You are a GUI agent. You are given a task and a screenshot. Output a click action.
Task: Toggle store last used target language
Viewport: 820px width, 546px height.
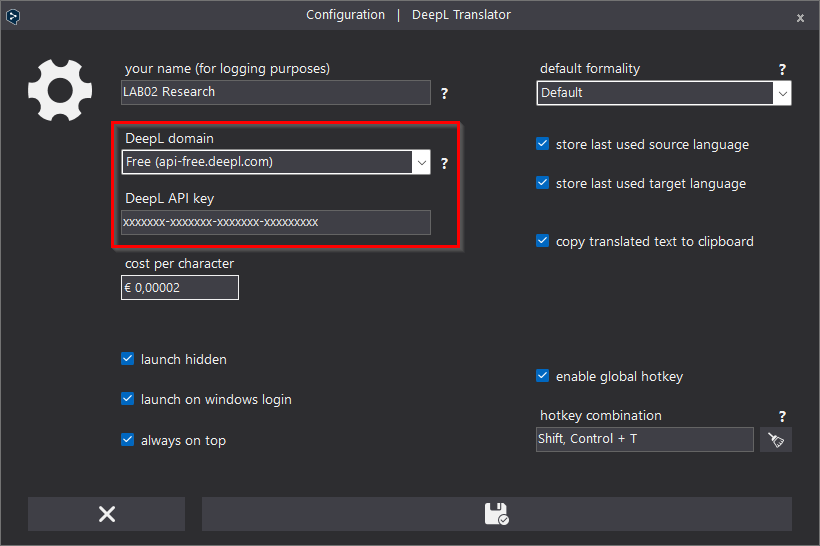543,183
